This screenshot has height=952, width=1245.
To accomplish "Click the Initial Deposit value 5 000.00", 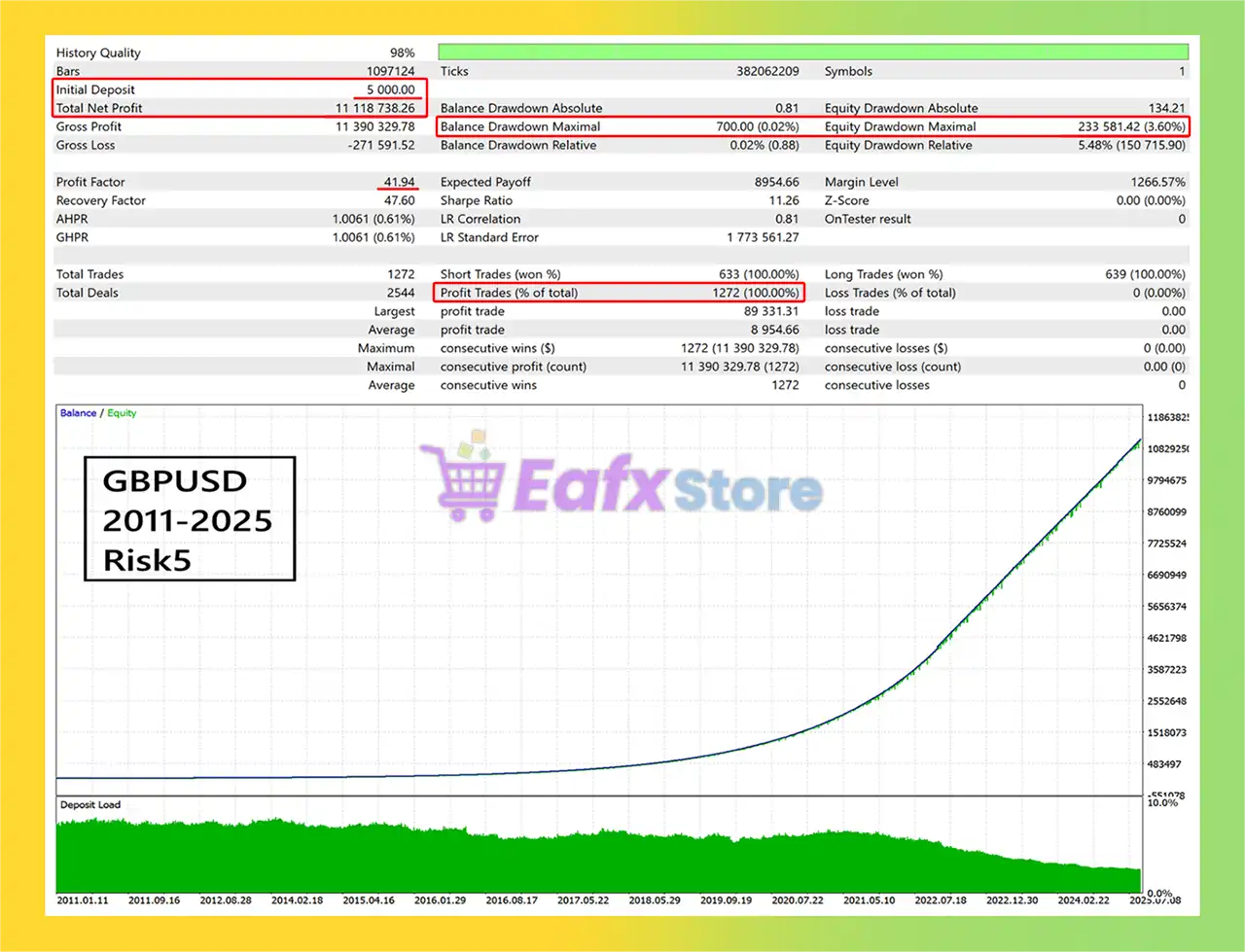I will (x=390, y=89).
